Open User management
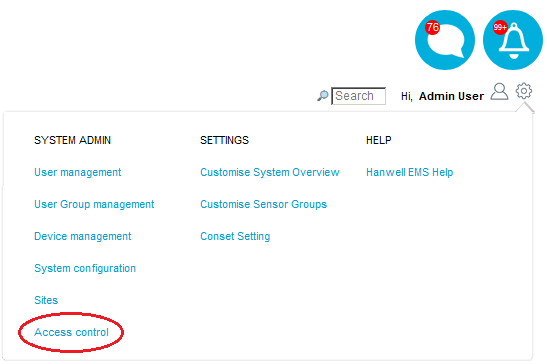 (x=77, y=172)
